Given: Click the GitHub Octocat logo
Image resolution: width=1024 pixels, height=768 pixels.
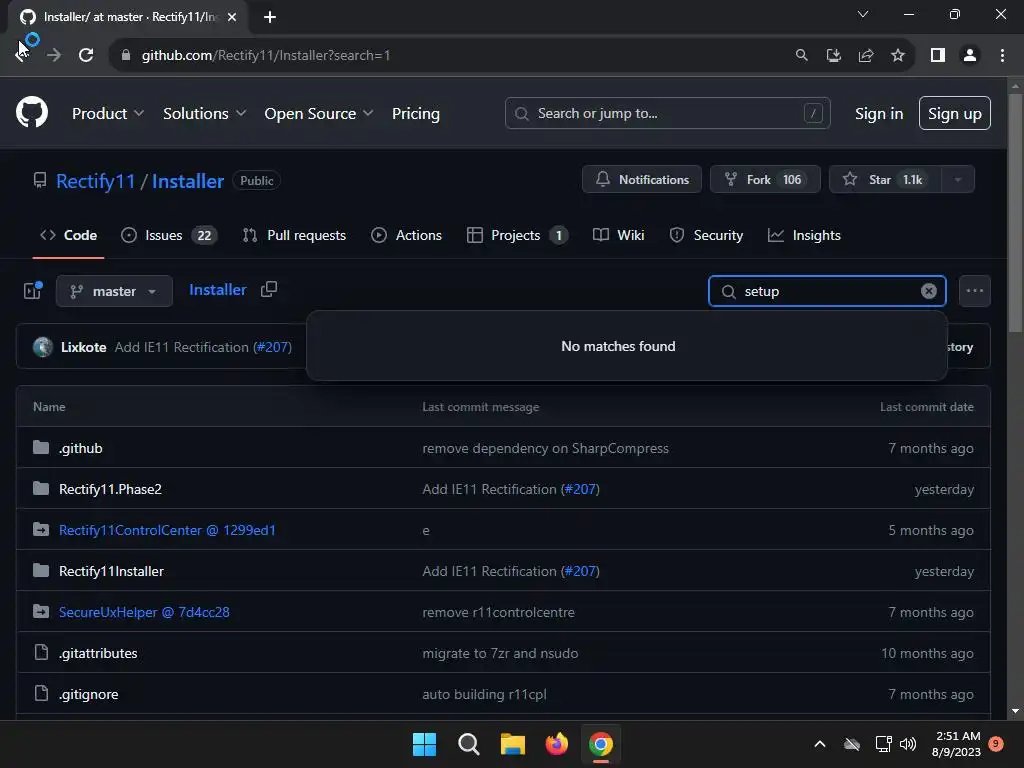Looking at the screenshot, I should pyautogui.click(x=32, y=112).
